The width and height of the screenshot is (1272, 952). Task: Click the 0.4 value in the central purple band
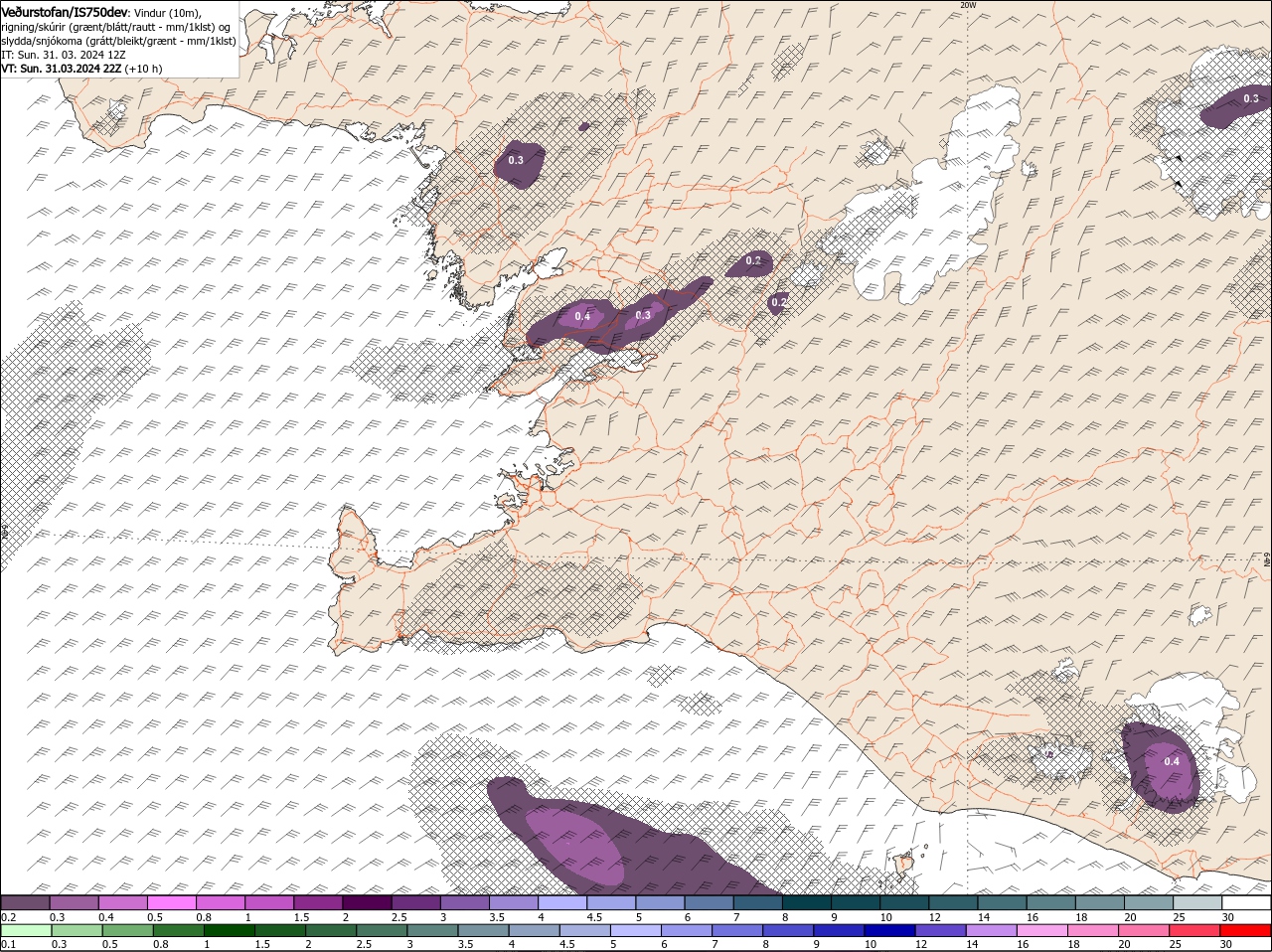tap(582, 317)
